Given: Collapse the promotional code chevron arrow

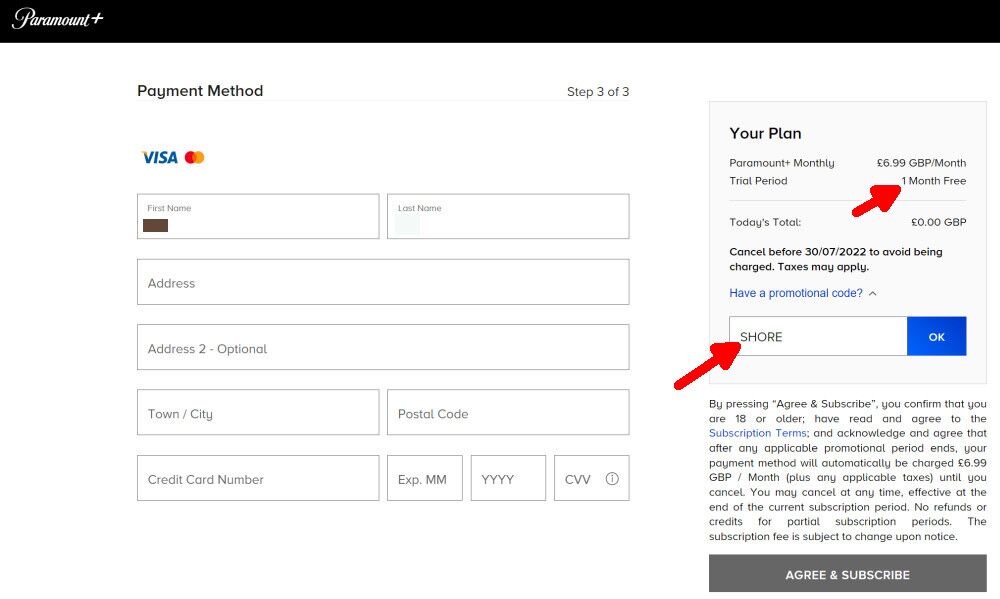Looking at the screenshot, I should click(x=872, y=294).
